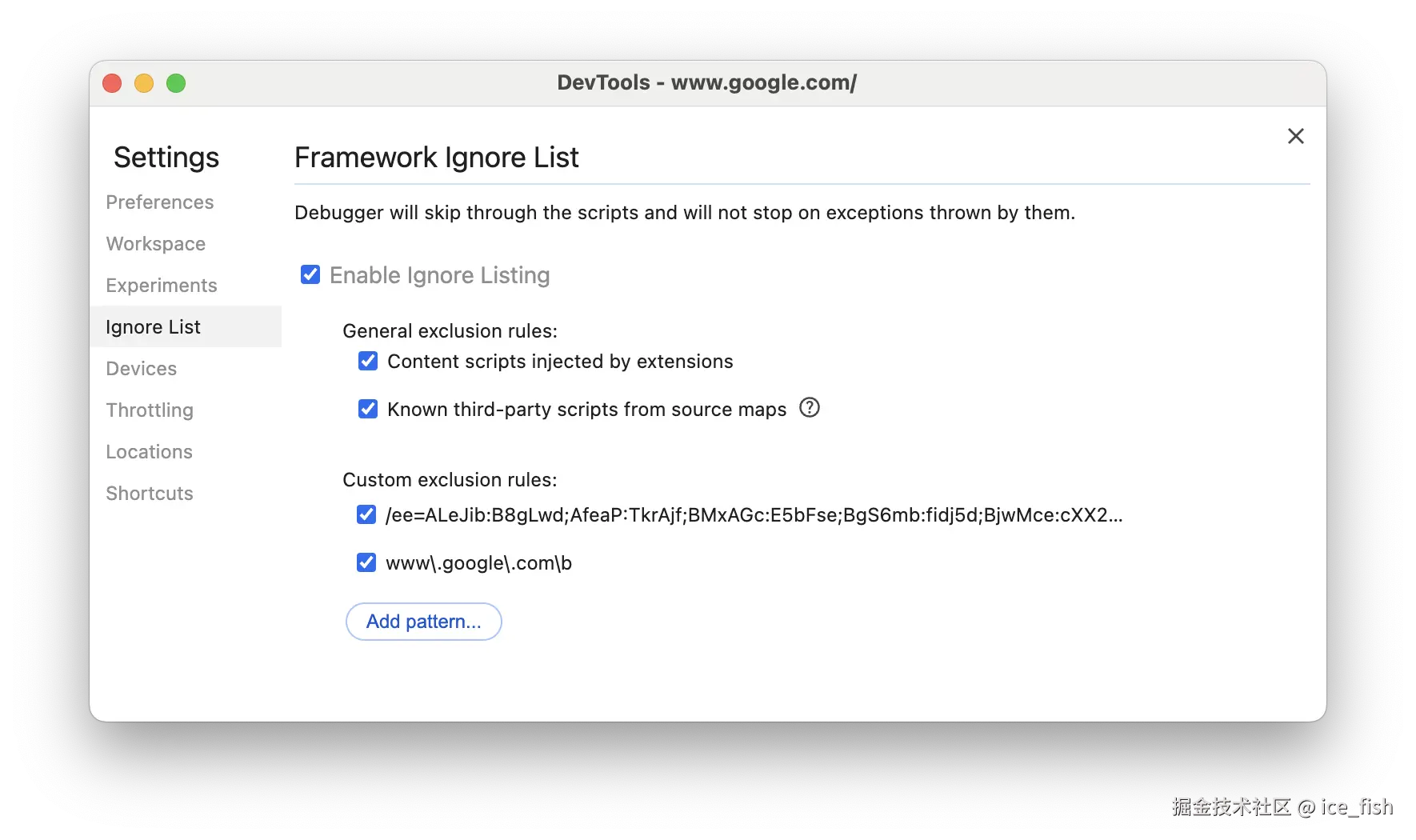Close the Settings panel with the X
The image size is (1416, 840).
pyautogui.click(x=1295, y=136)
